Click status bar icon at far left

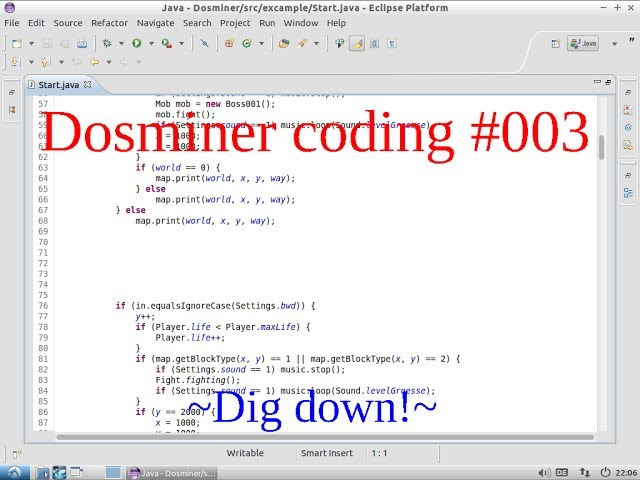[x=17, y=454]
